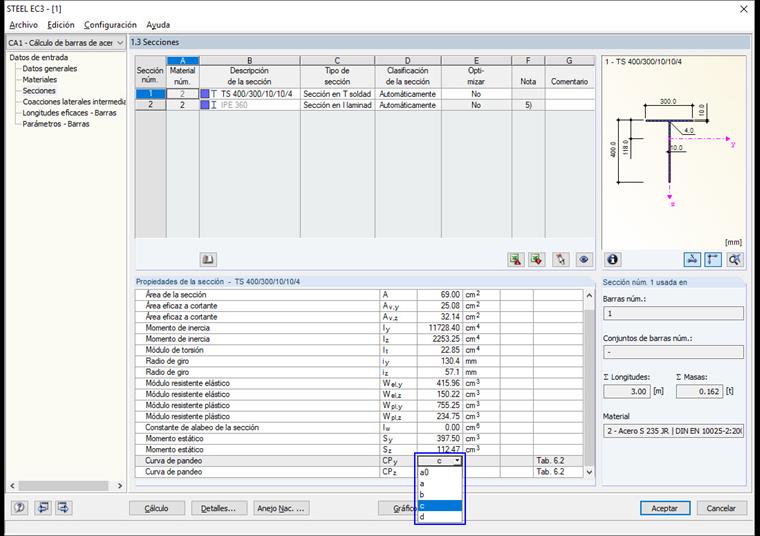The image size is (760, 536).
Task: Click the Material description field
Action: point(673,431)
